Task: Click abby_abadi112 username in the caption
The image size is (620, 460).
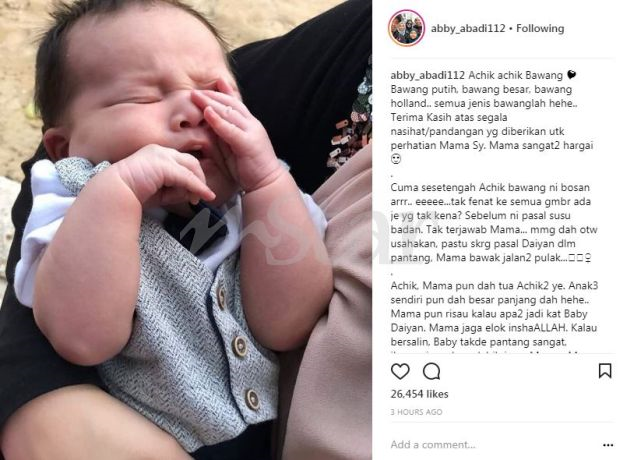Action: [x=427, y=75]
